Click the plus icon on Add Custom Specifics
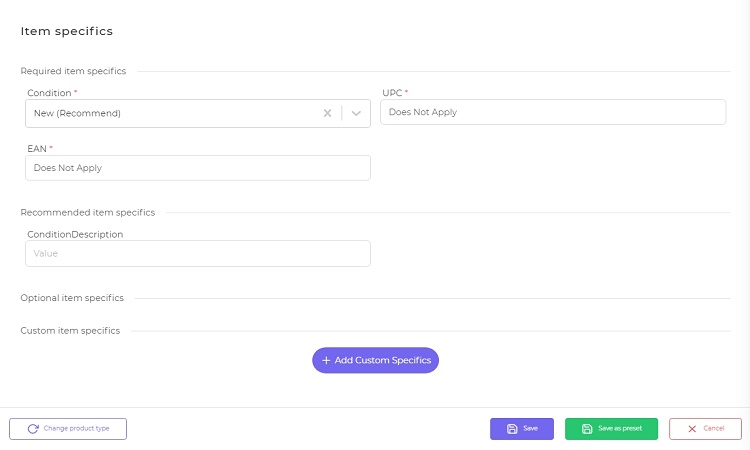Viewport: 750px width, 450px height. tap(326, 361)
